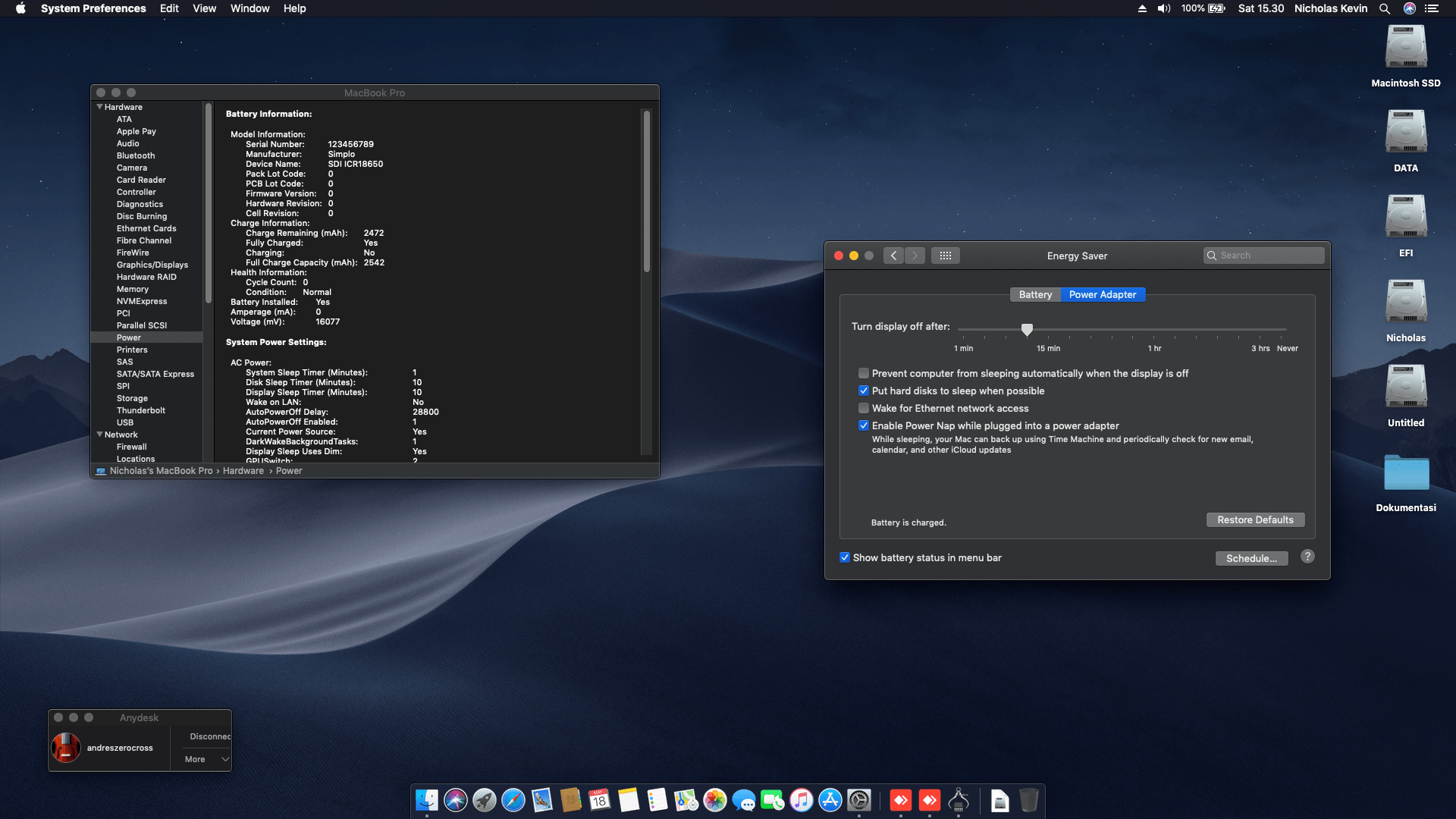Click the Show All grid icon in Energy Saver
This screenshot has height=819, width=1456.
(x=945, y=256)
